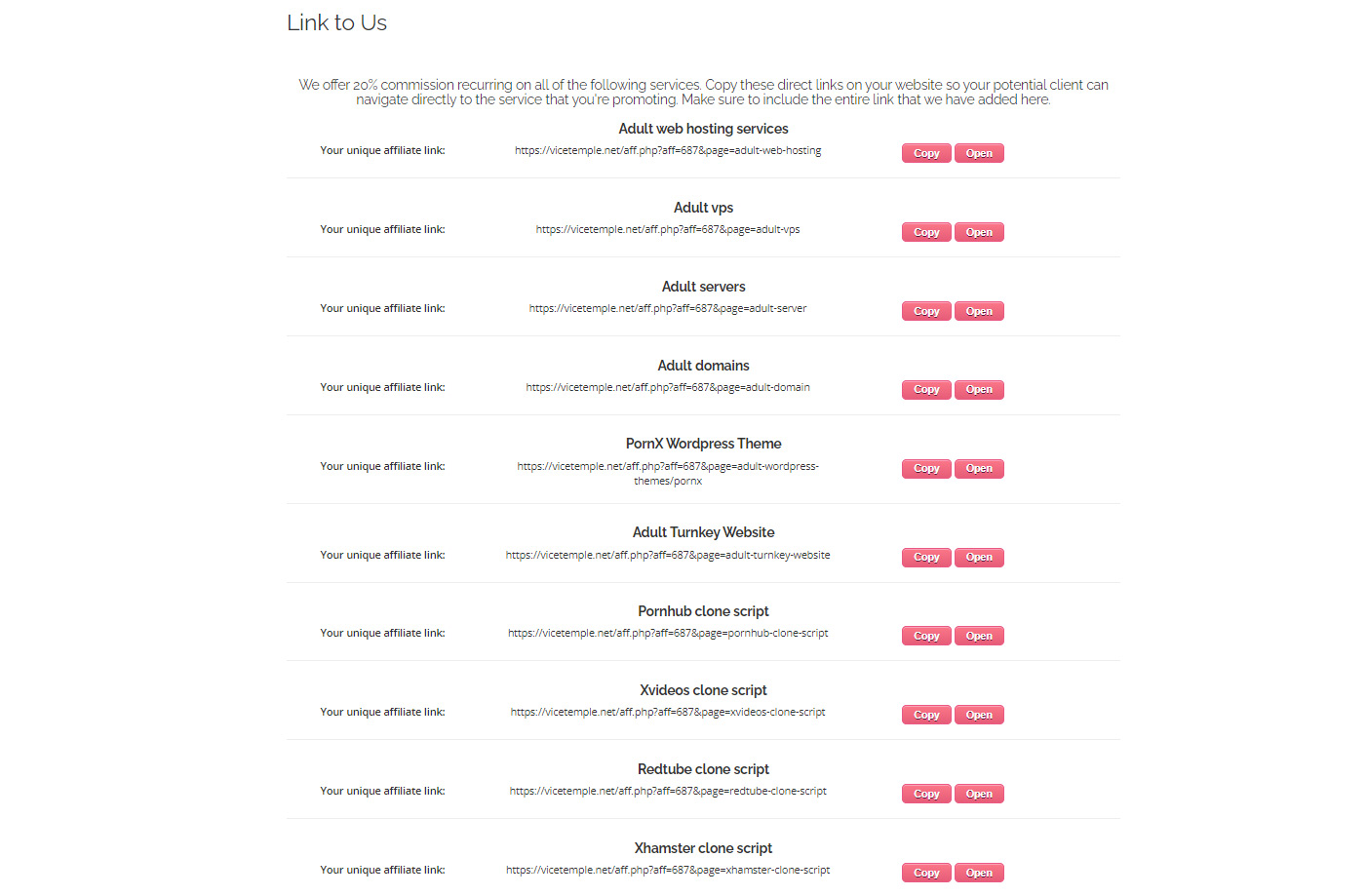This screenshot has height=896, width=1367.
Task: Open the Xvideos clone script link
Action: tap(979, 716)
